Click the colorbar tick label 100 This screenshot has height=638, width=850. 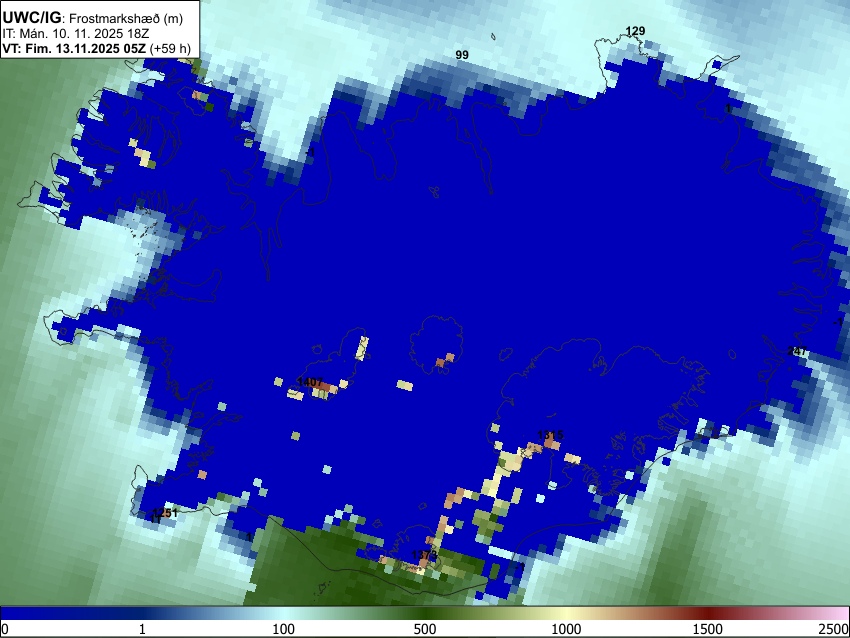(x=284, y=629)
